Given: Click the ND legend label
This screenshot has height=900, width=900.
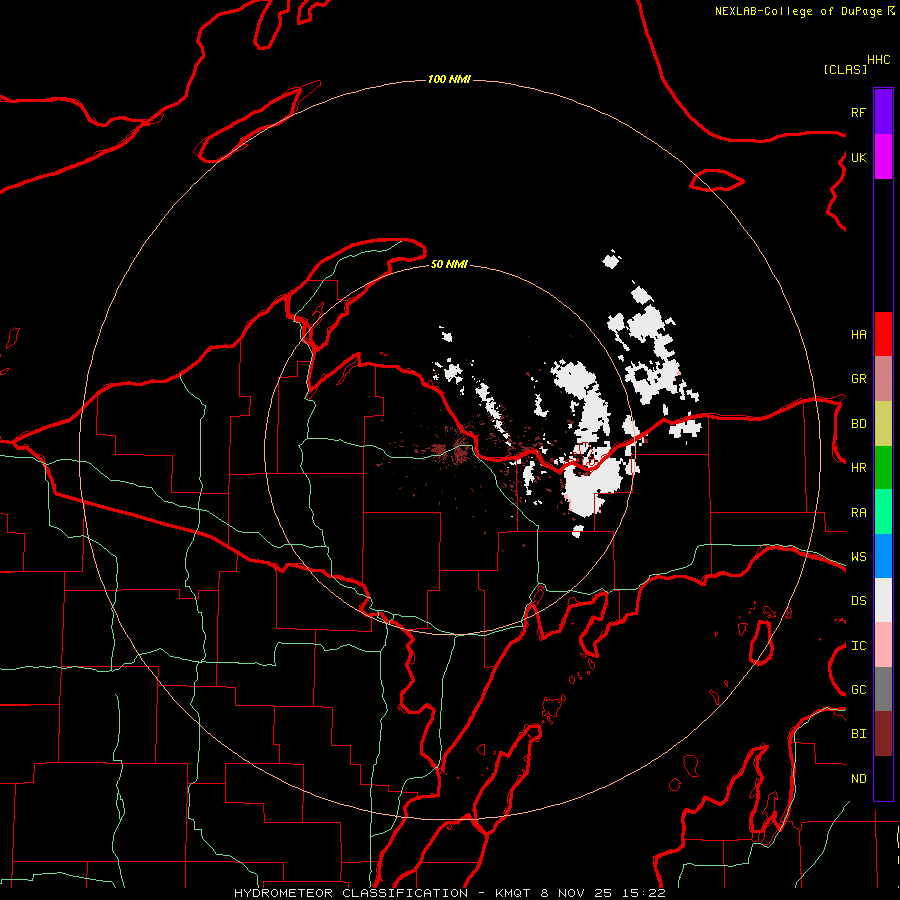Looking at the screenshot, I should (x=858, y=779).
